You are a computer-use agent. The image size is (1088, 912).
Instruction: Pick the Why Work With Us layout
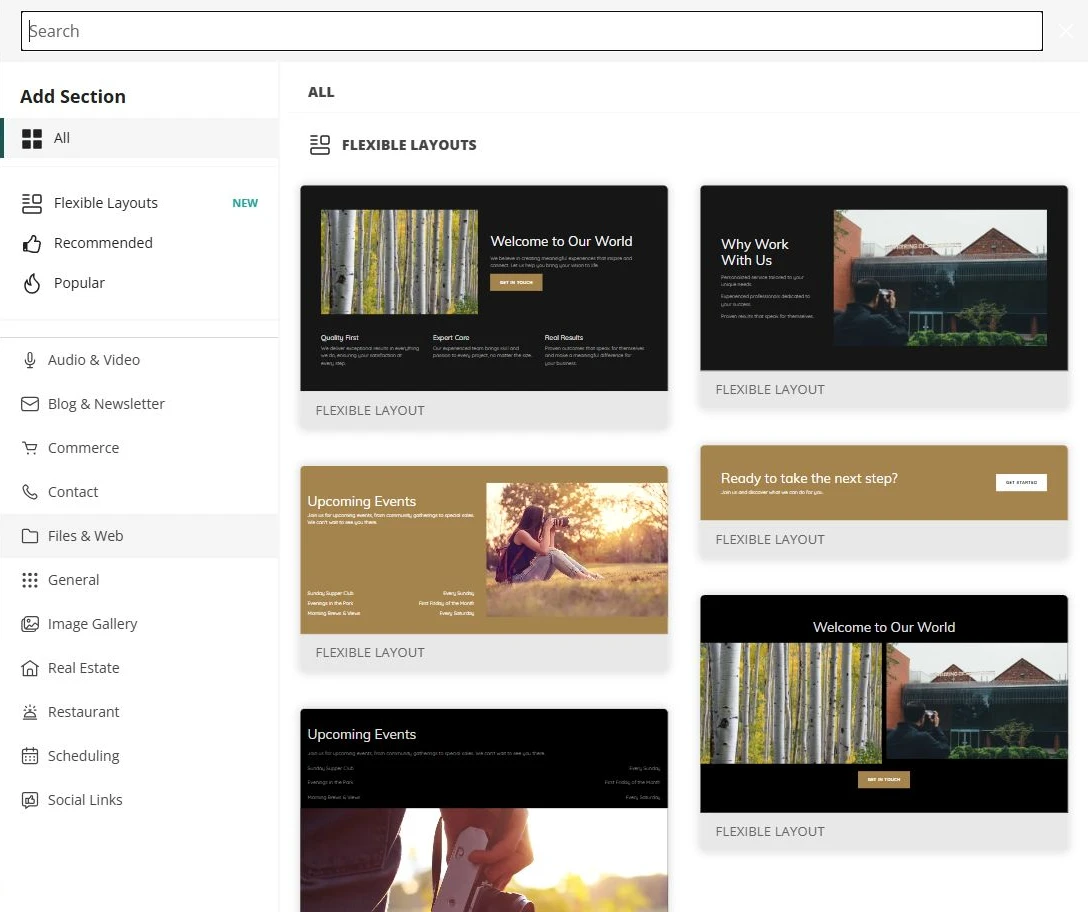coord(883,278)
